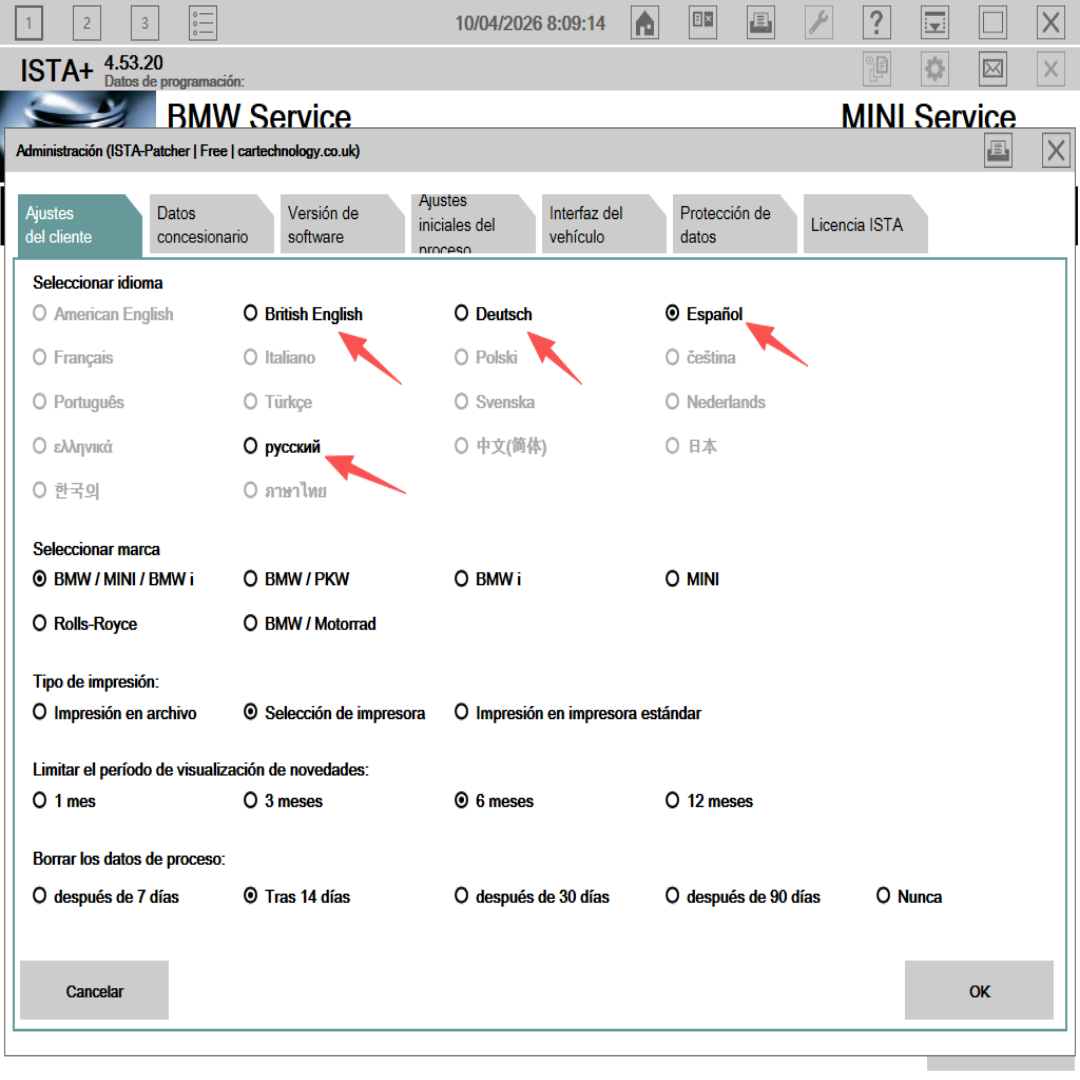Viewport: 1080px width, 1080px height.
Task: Print the Administración dialog
Action: pos(998,150)
